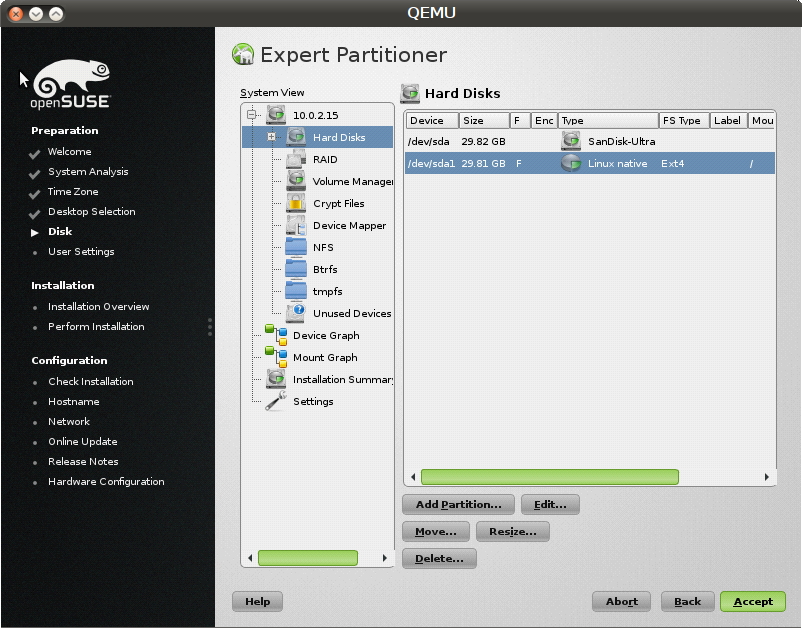Collapse the 10.0.2.15 host tree node
Viewport: 802px width, 628px height.
tap(251, 115)
